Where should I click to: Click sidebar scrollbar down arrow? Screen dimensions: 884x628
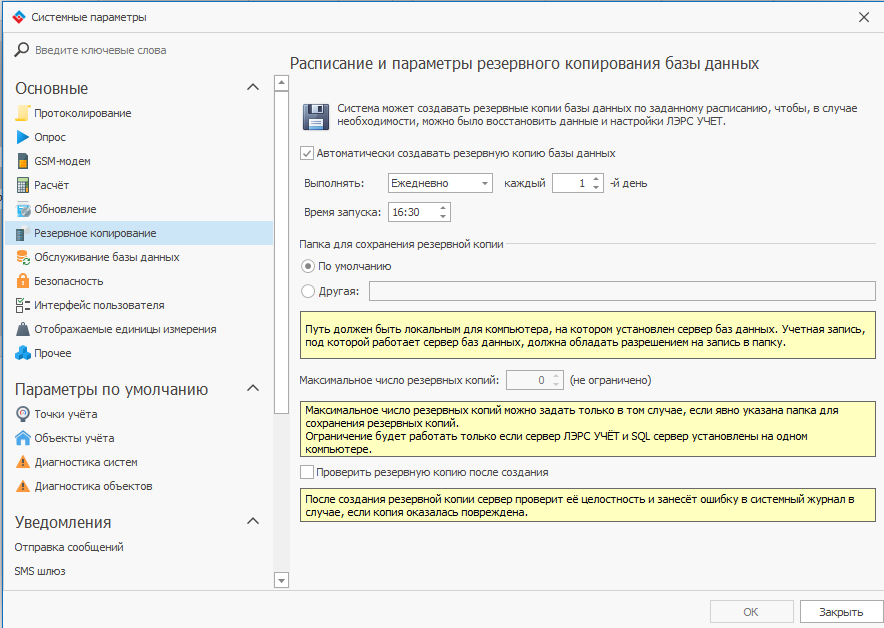coord(281,580)
